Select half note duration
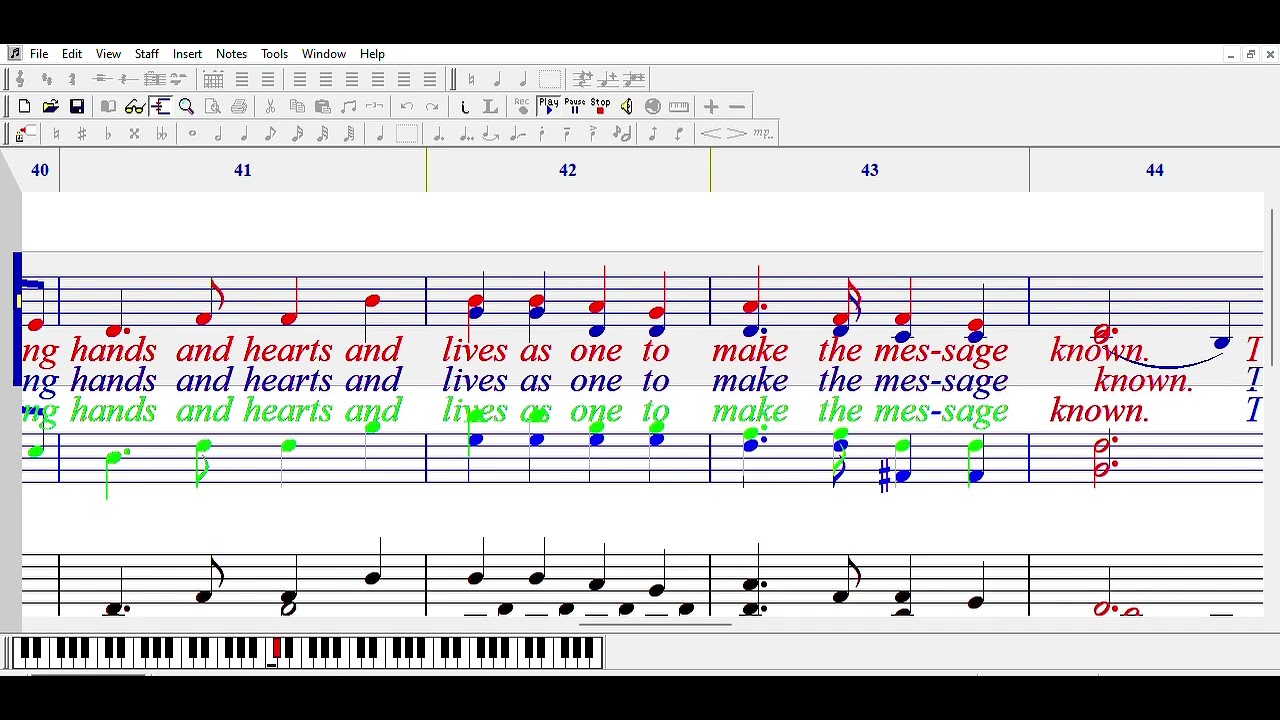 218,133
